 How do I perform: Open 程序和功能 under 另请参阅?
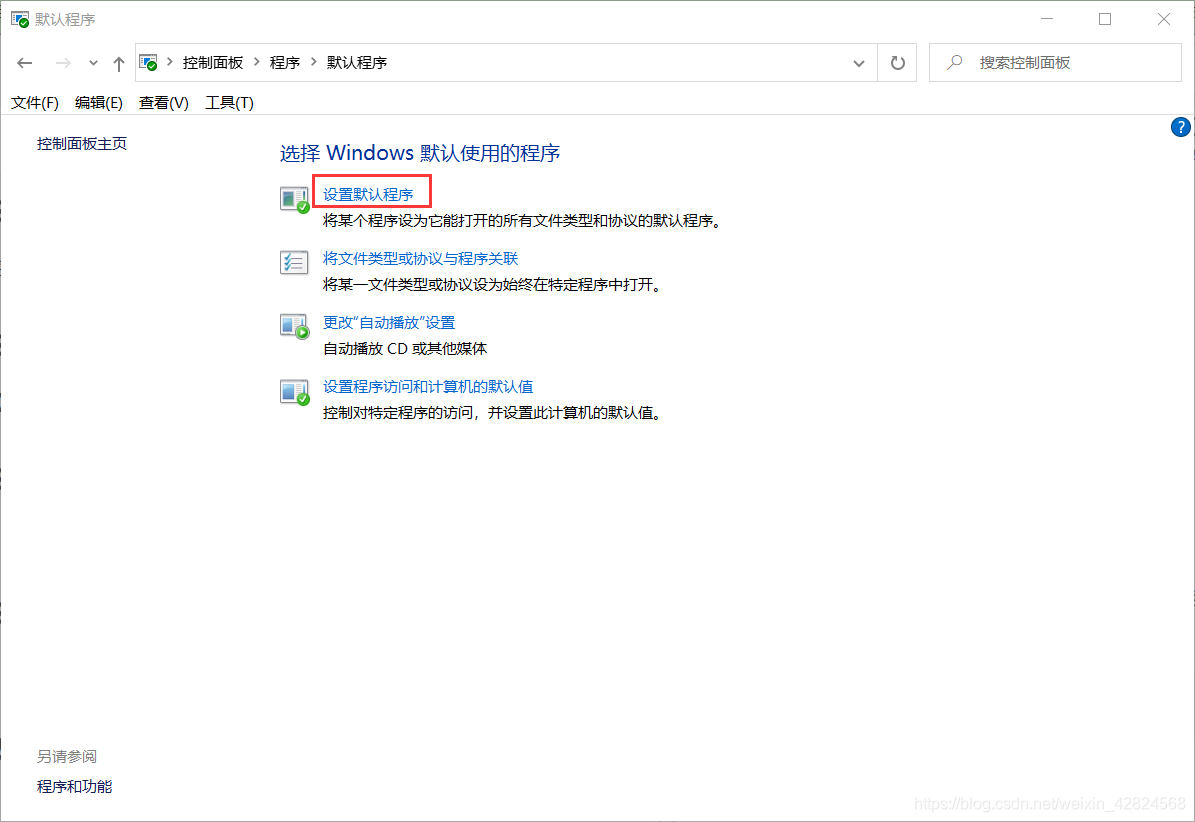(x=75, y=786)
